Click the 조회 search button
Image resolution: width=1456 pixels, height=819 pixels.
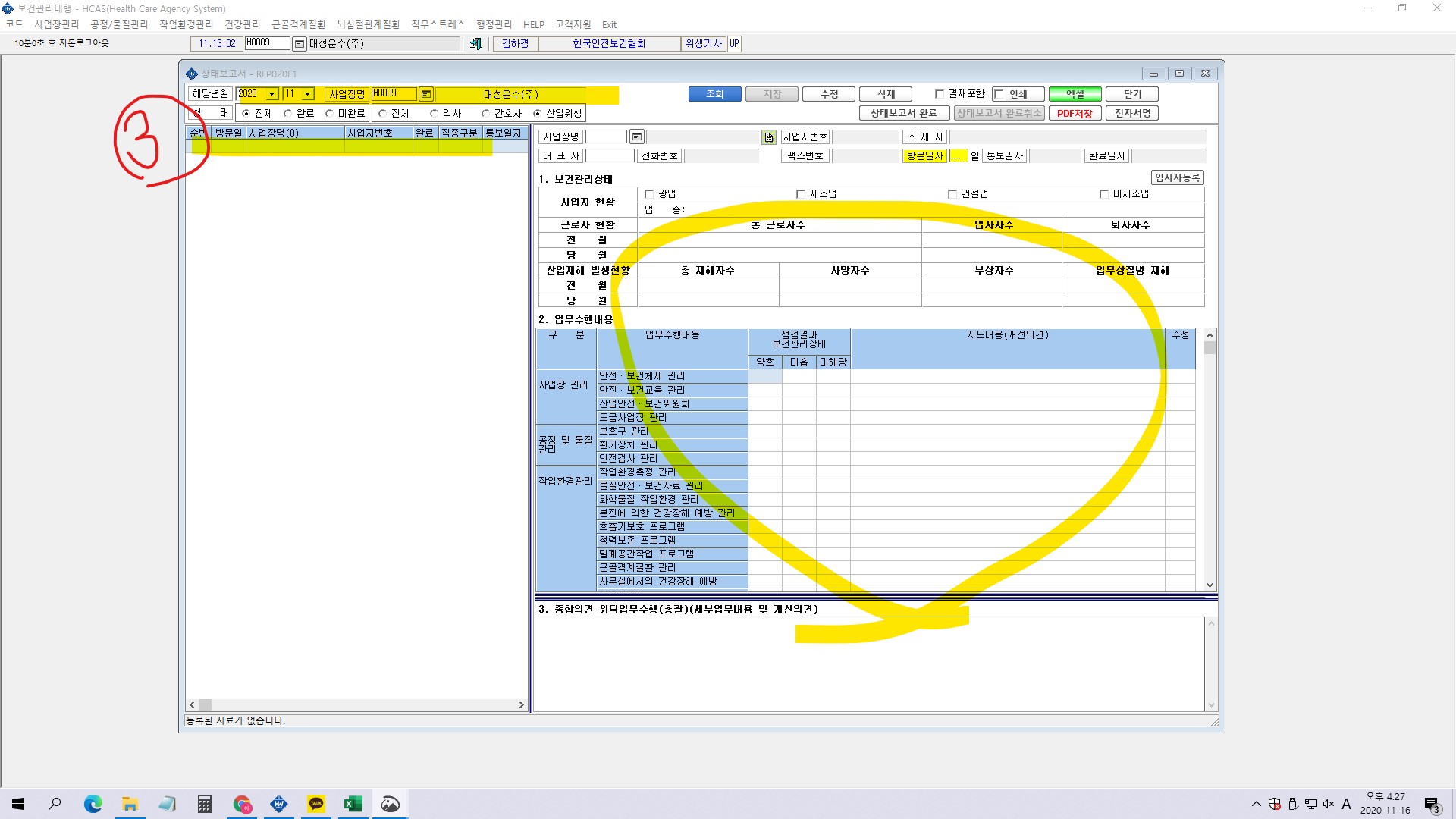715,94
